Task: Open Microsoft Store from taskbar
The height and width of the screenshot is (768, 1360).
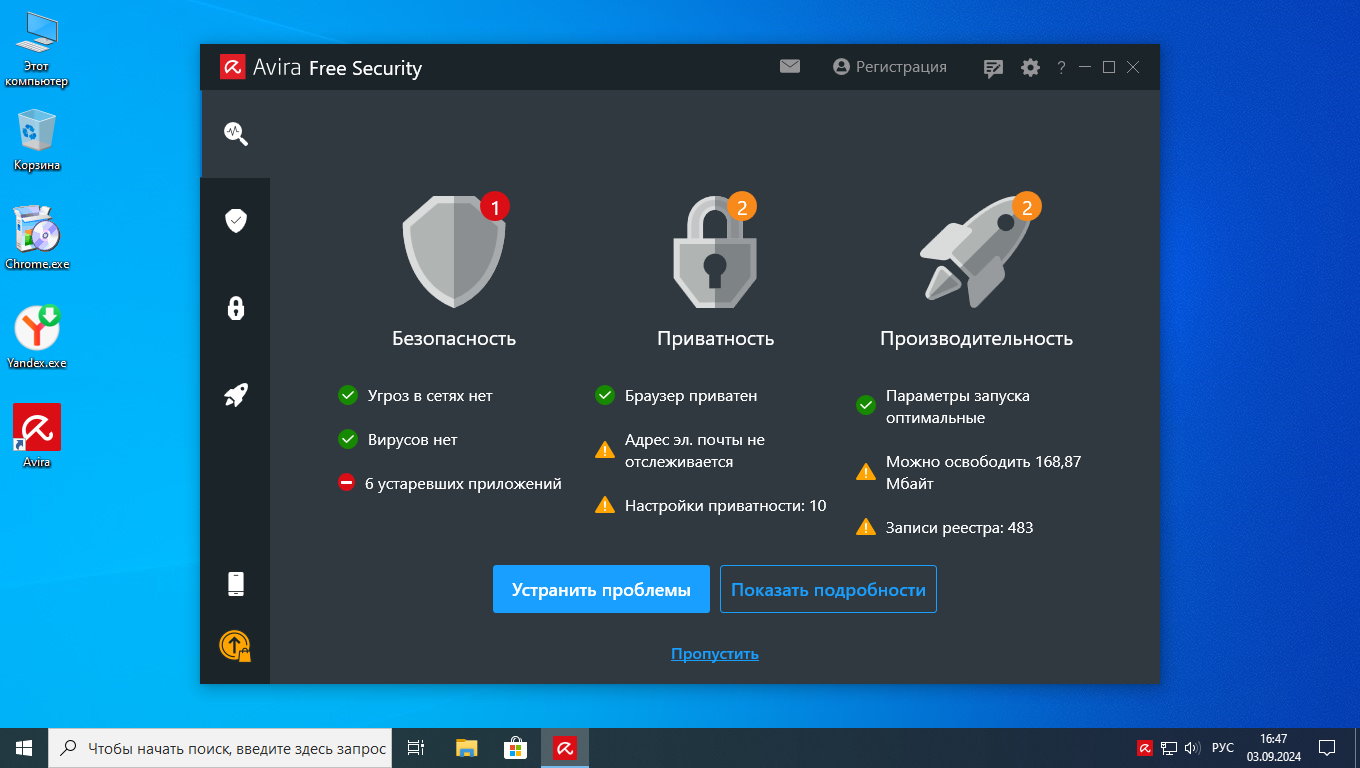Action: click(515, 748)
